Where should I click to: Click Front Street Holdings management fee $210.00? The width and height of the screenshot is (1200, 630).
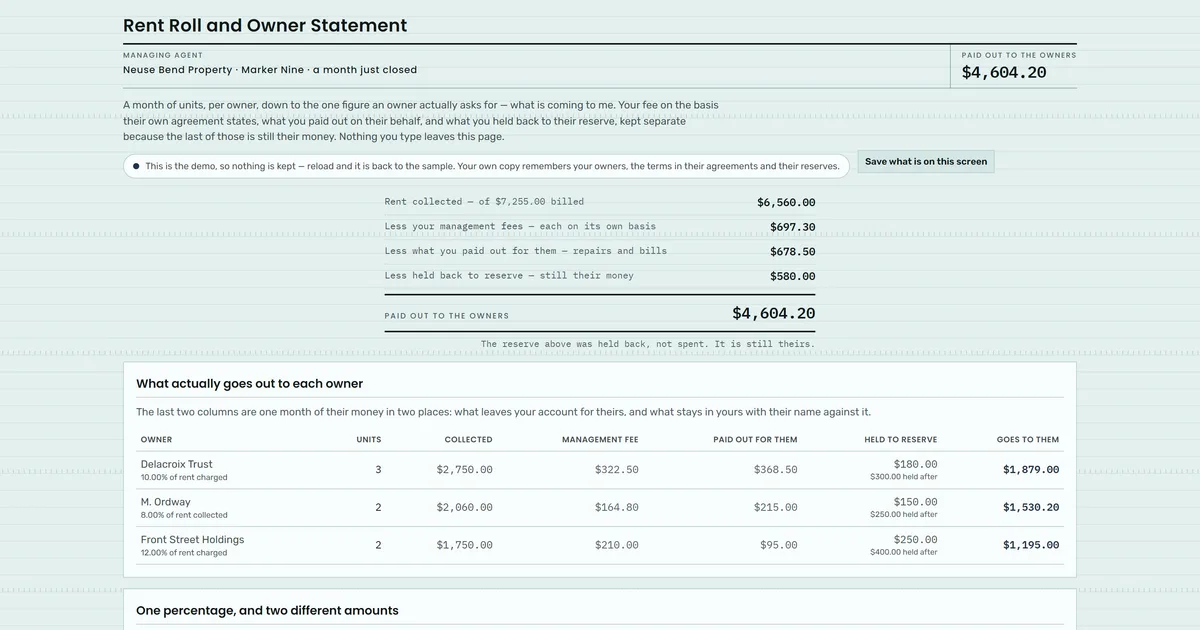[617, 546]
